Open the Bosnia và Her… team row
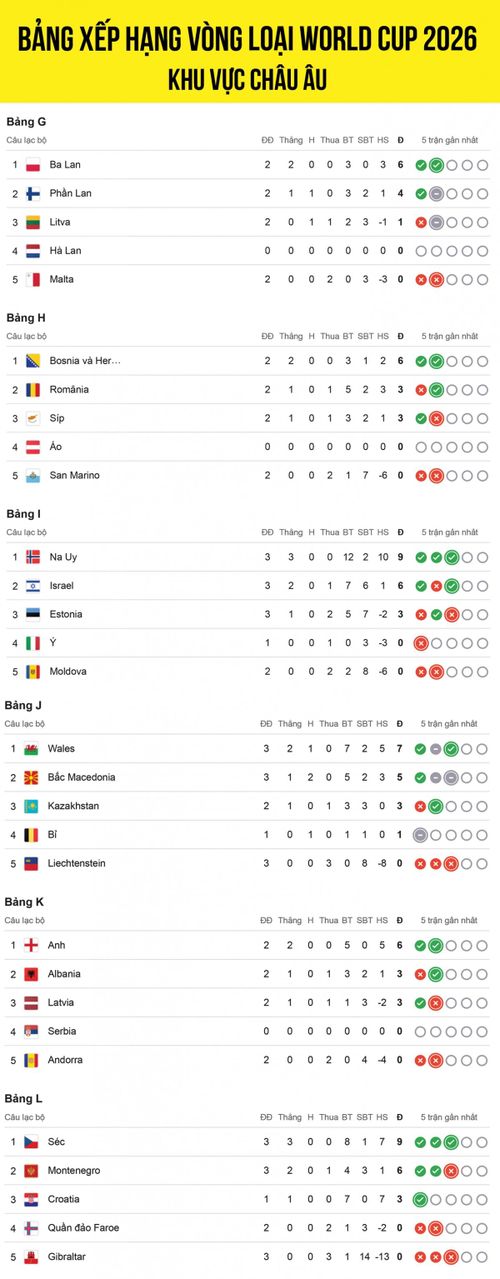The image size is (500, 1279). click(250, 361)
